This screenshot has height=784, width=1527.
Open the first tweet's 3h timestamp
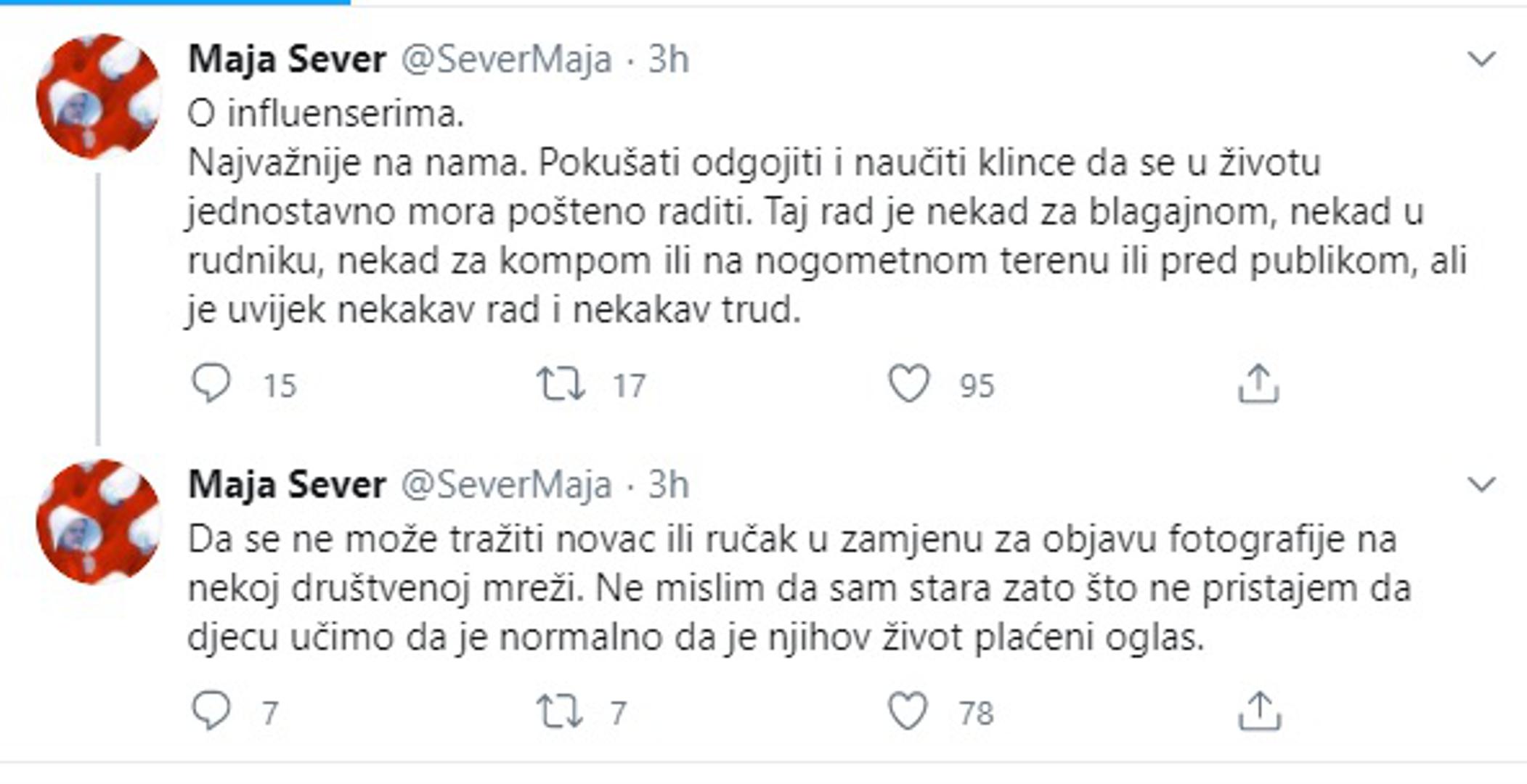coord(668,60)
